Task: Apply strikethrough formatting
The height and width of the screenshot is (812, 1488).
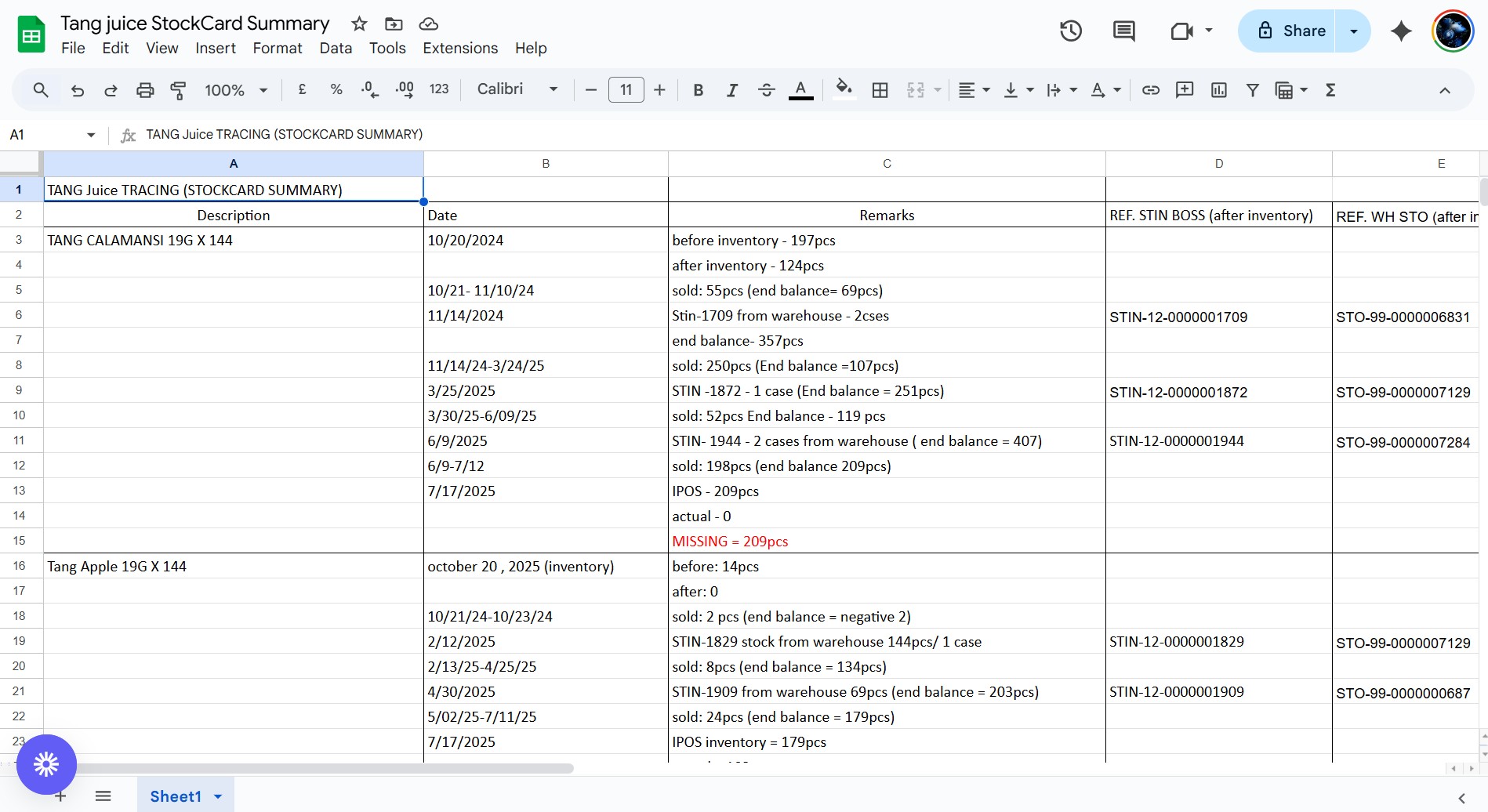Action: point(767,90)
